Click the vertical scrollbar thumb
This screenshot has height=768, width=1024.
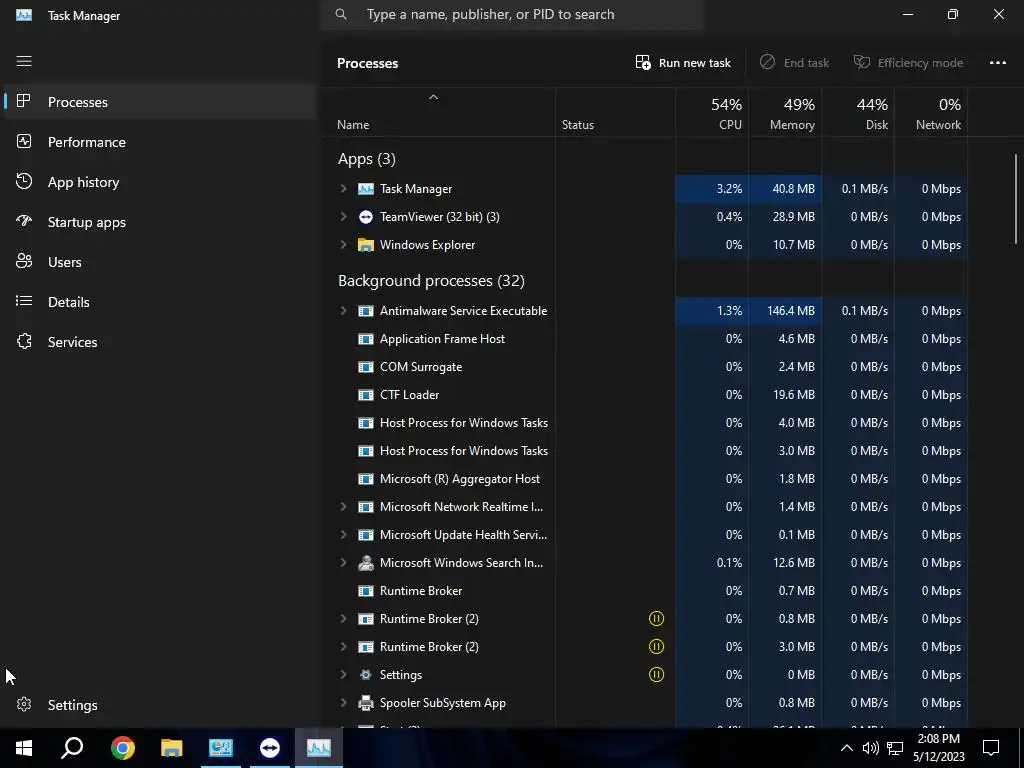(1016, 199)
